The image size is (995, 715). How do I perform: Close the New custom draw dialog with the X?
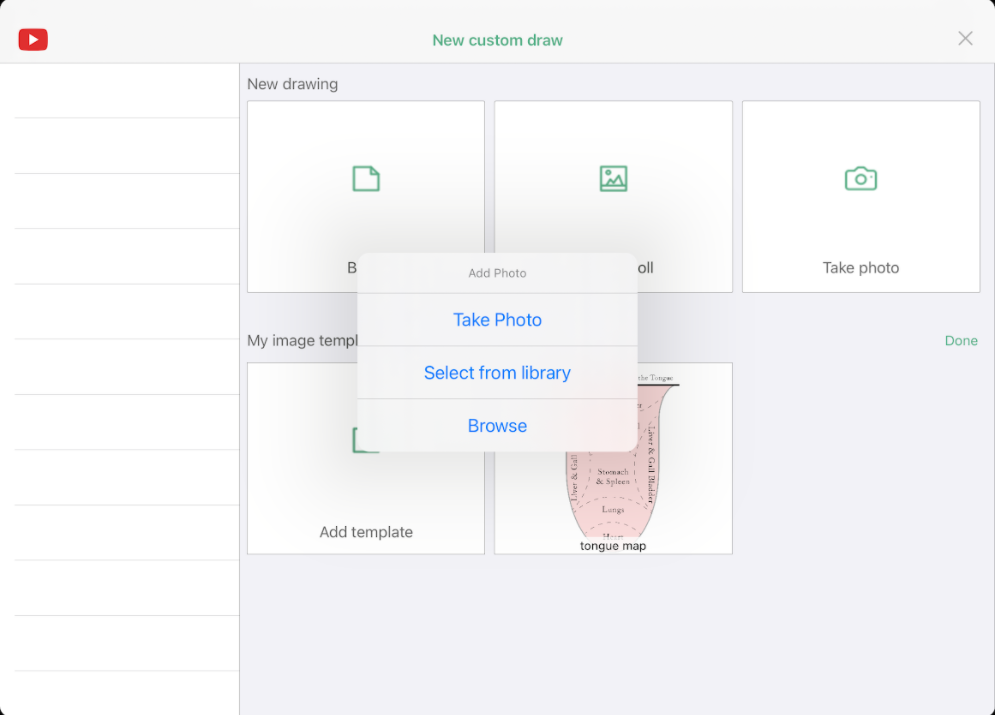click(x=964, y=38)
